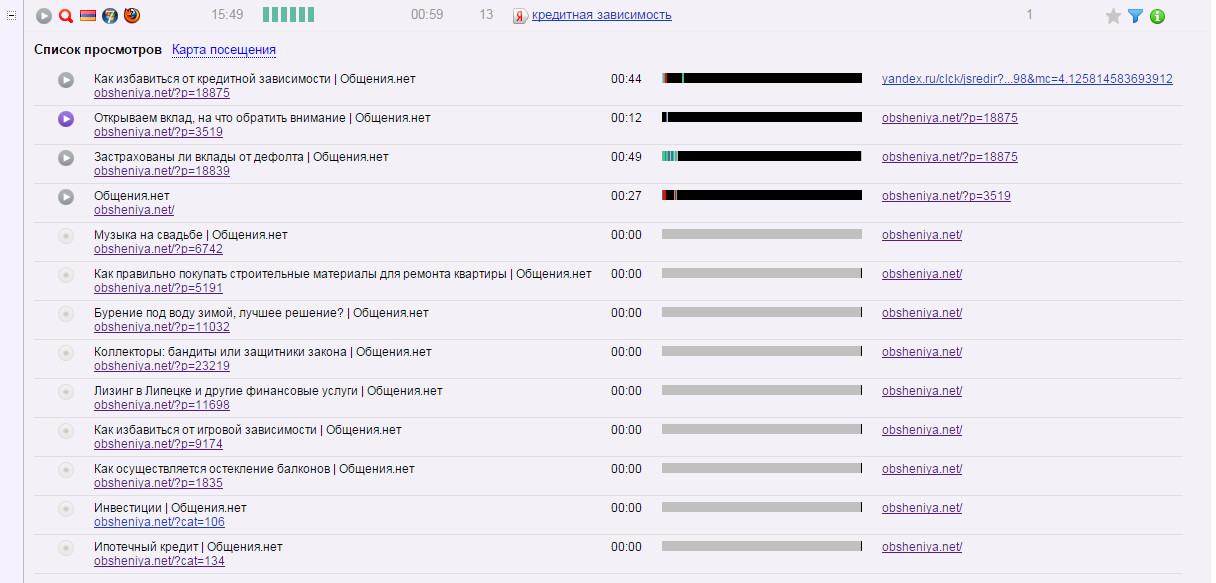Open visit info with the green i icon

[1157, 15]
